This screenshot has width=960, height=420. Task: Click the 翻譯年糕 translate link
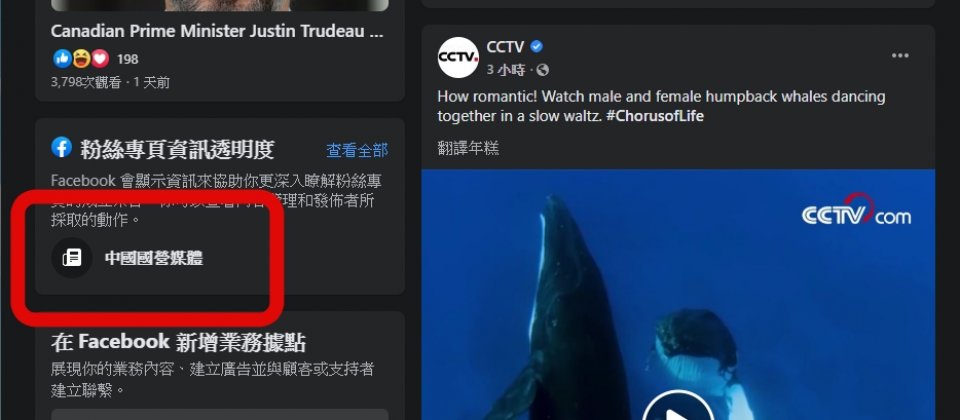468,148
